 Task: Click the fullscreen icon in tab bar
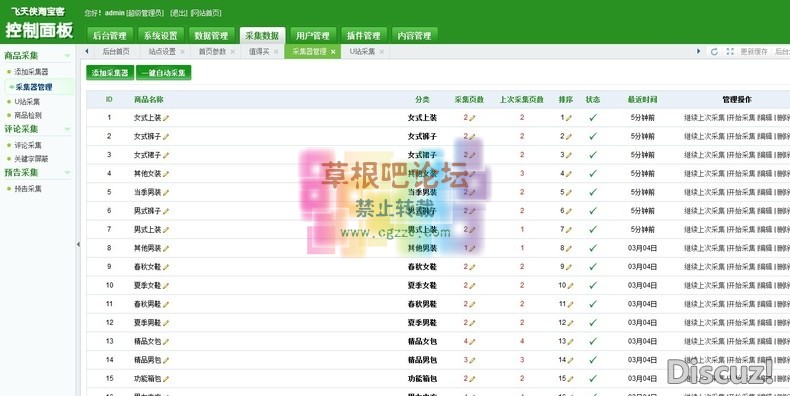pyautogui.click(x=730, y=52)
